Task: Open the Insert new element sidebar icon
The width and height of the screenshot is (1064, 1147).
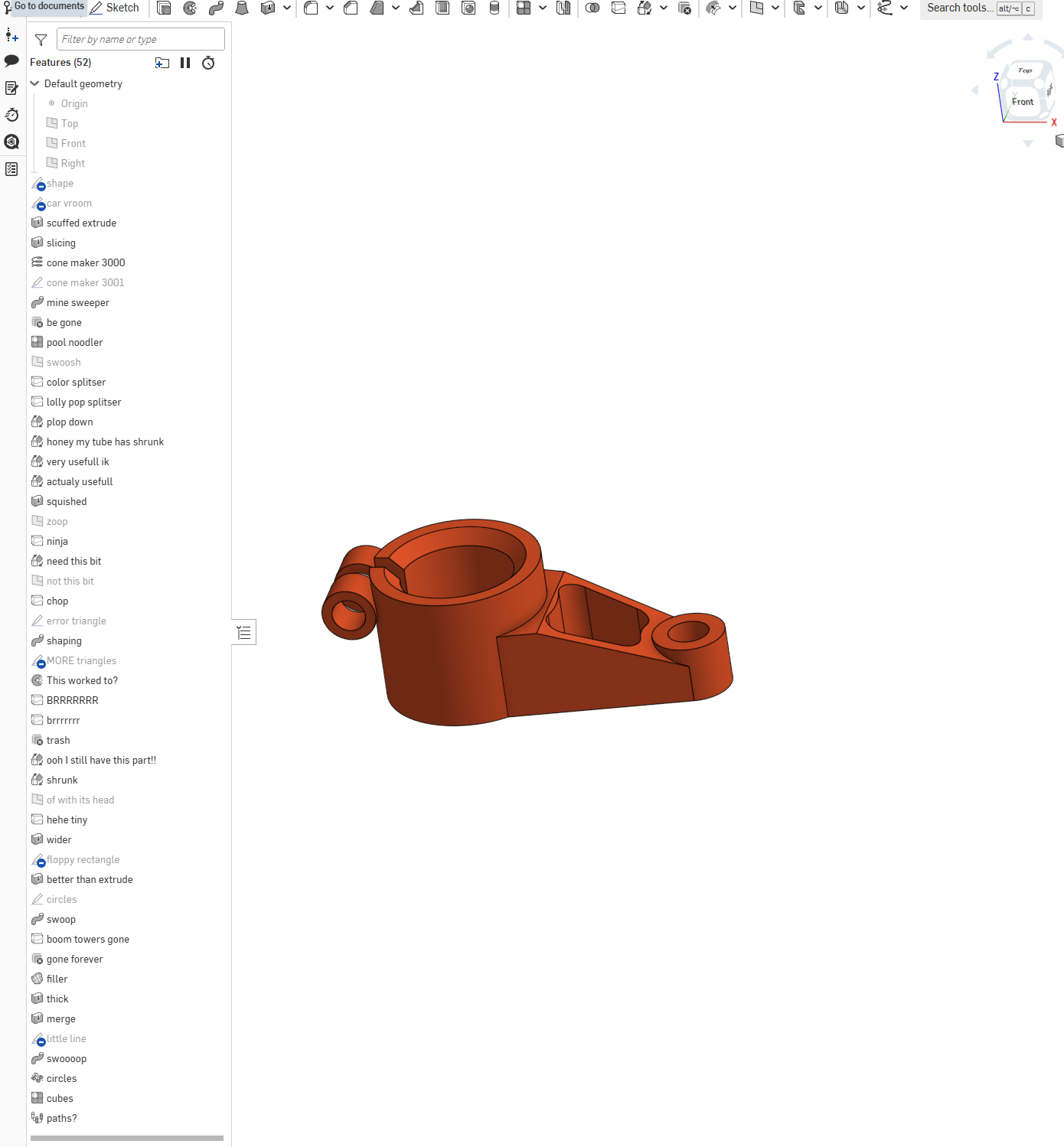Action: point(11,35)
